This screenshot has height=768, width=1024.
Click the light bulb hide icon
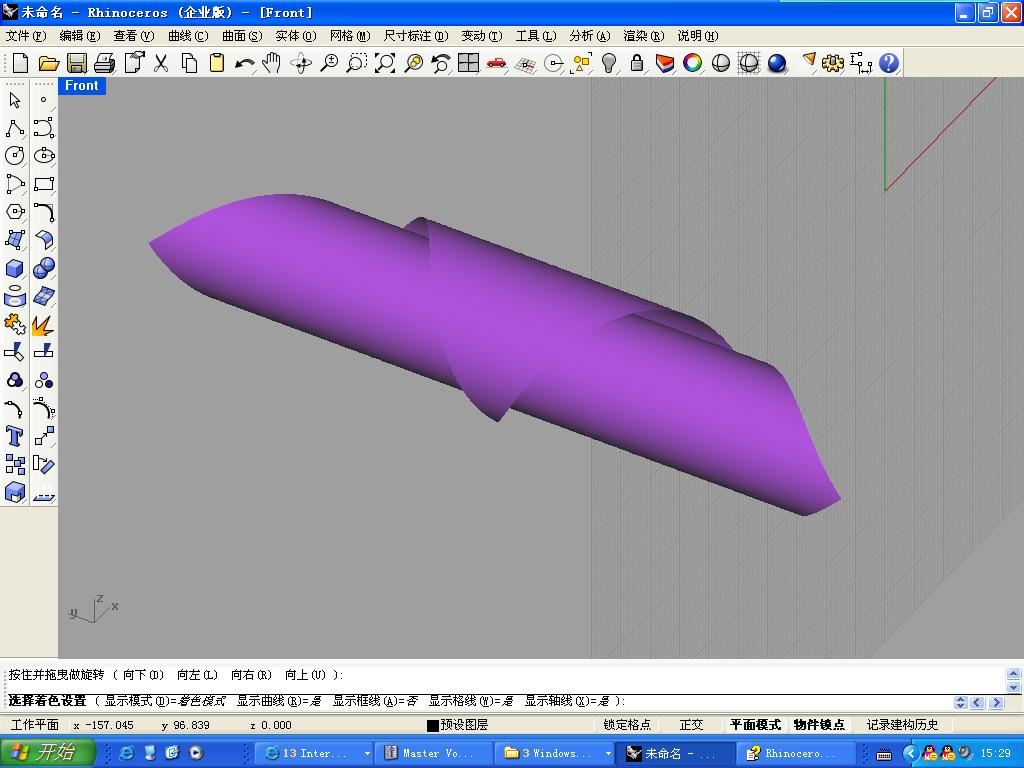[x=609, y=63]
